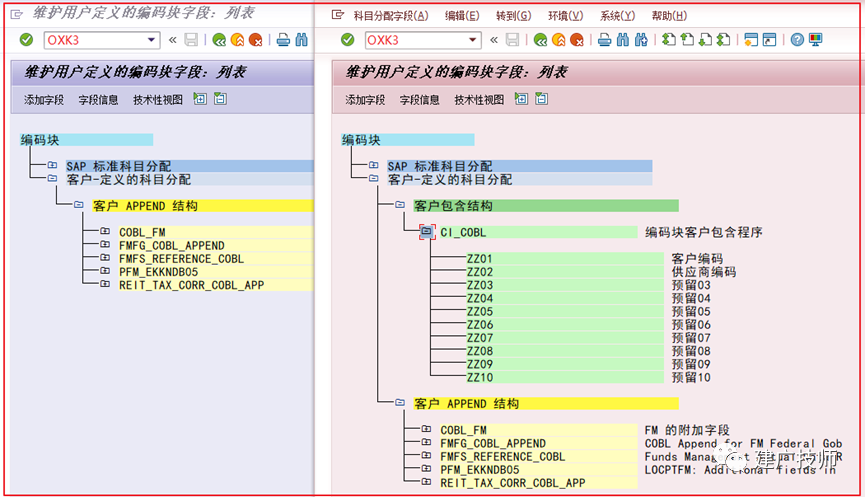The width and height of the screenshot is (865, 497).
Task: Open the 编辑(E) menu
Action: (x=462, y=16)
